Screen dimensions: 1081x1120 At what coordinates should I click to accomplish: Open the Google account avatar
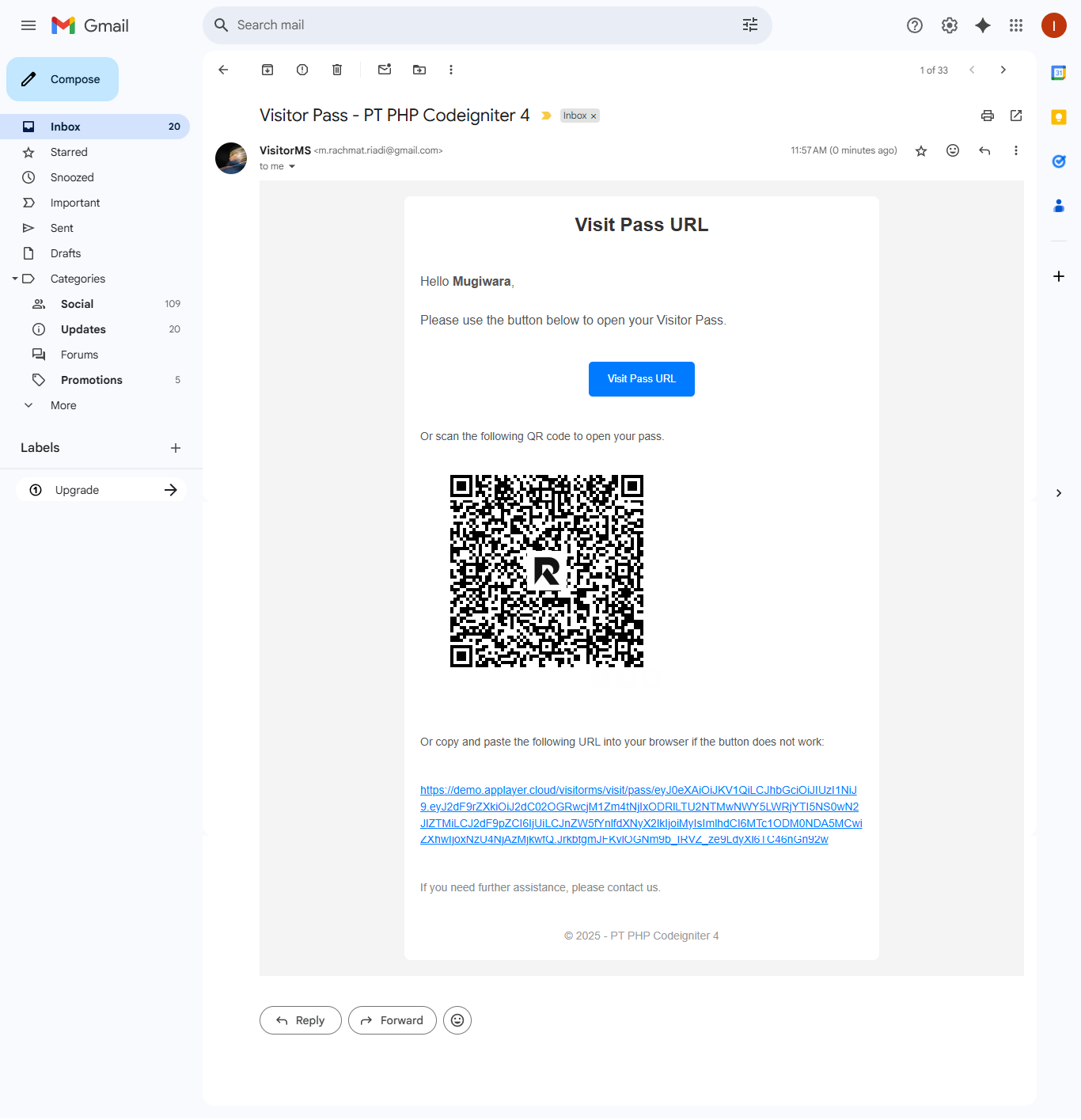tap(1054, 25)
